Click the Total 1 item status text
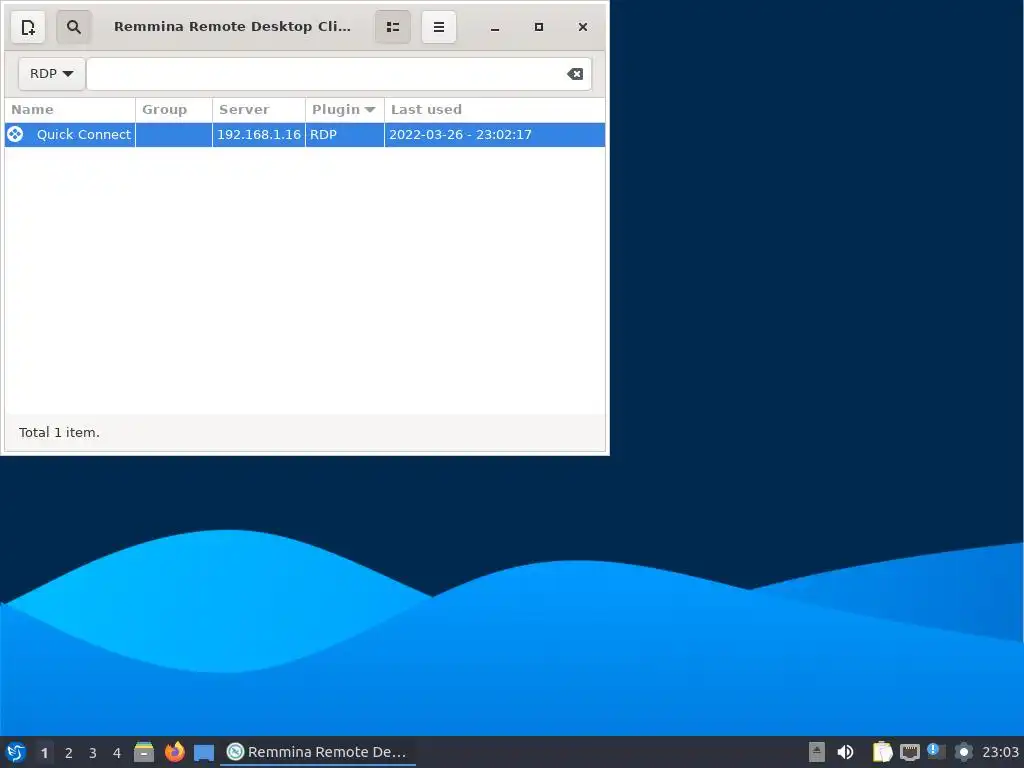This screenshot has height=768, width=1024. pos(59,432)
